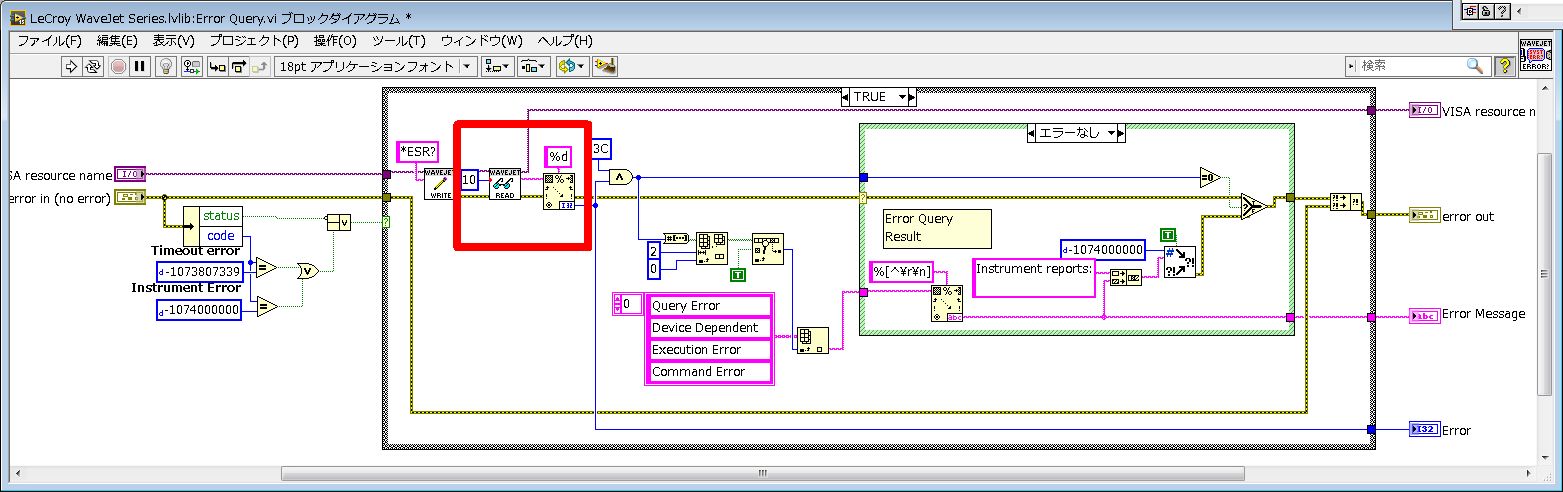Select the error out indicator terminal

point(1424,214)
